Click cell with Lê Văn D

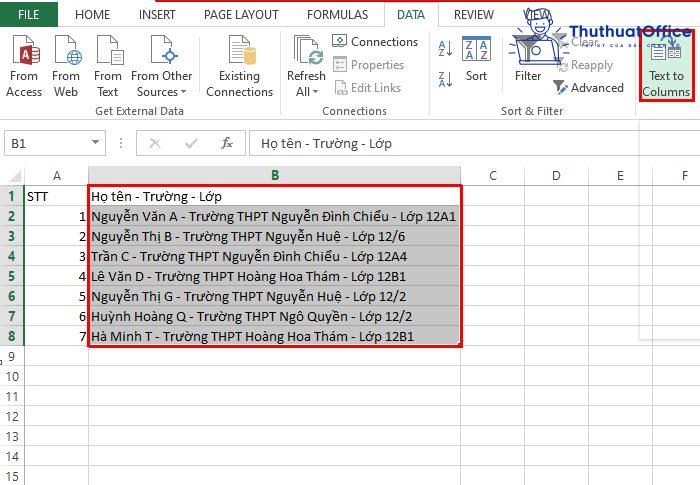[275, 276]
